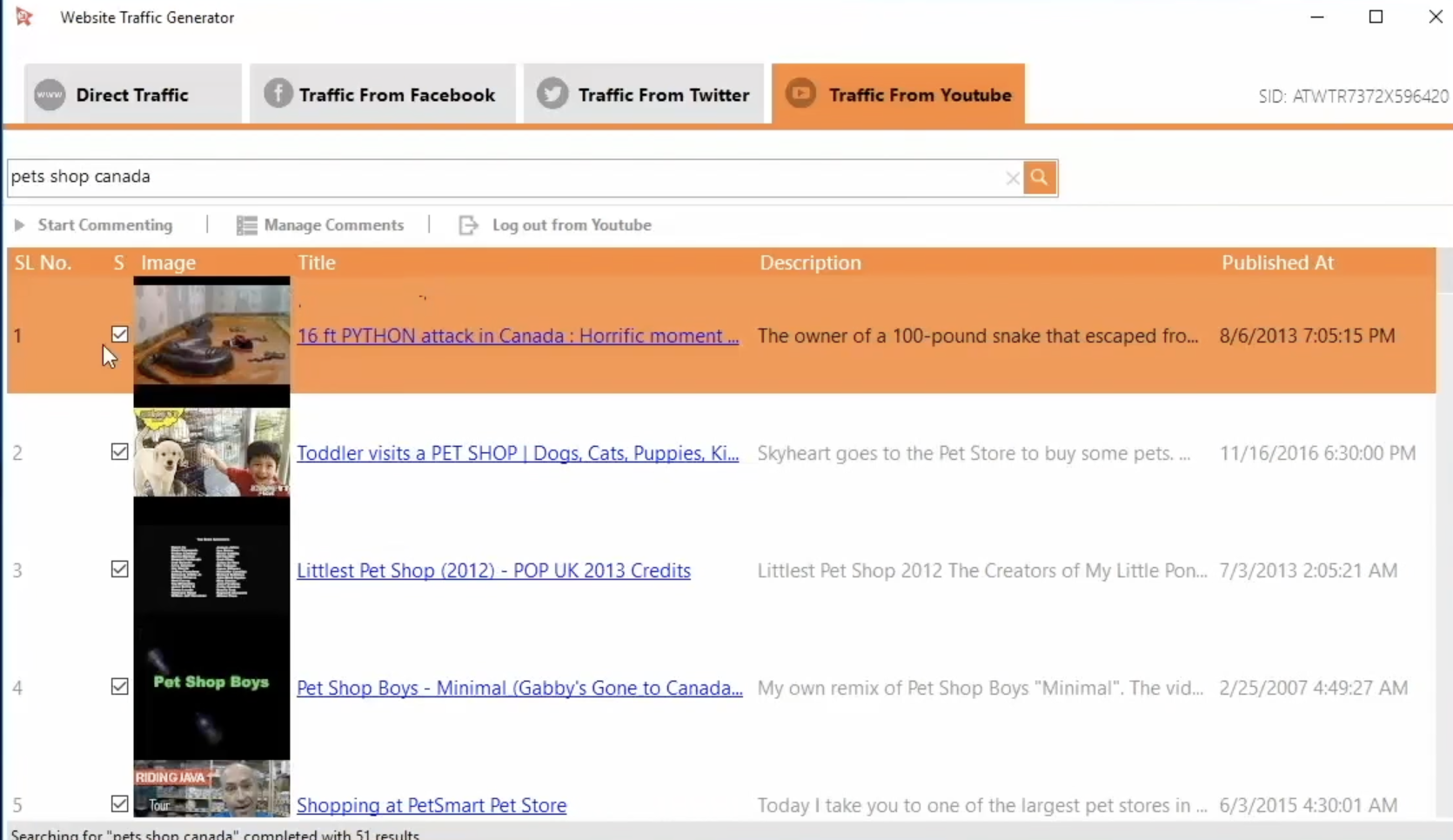This screenshot has height=840, width=1453.
Task: Click date 7/3/2013 2:05:21 AM
Action: click(x=1309, y=570)
